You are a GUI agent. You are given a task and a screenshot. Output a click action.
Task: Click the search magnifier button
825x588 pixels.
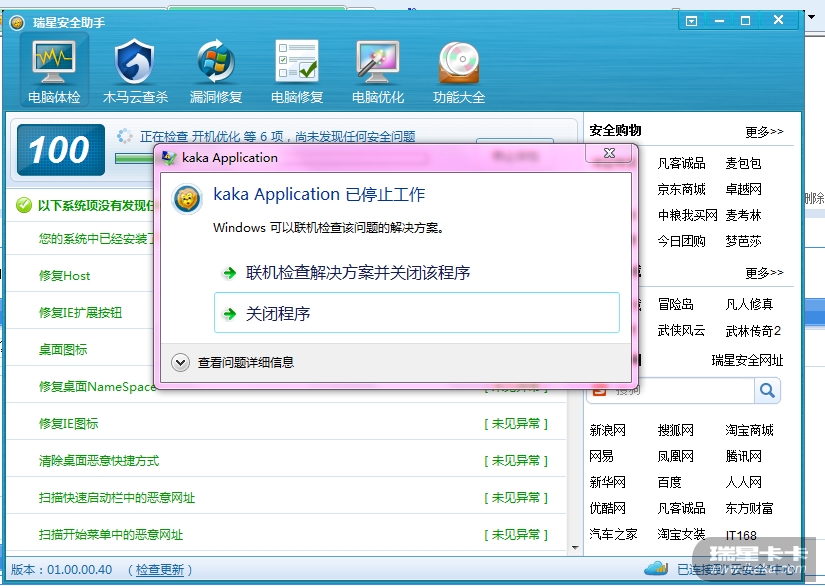(x=767, y=391)
